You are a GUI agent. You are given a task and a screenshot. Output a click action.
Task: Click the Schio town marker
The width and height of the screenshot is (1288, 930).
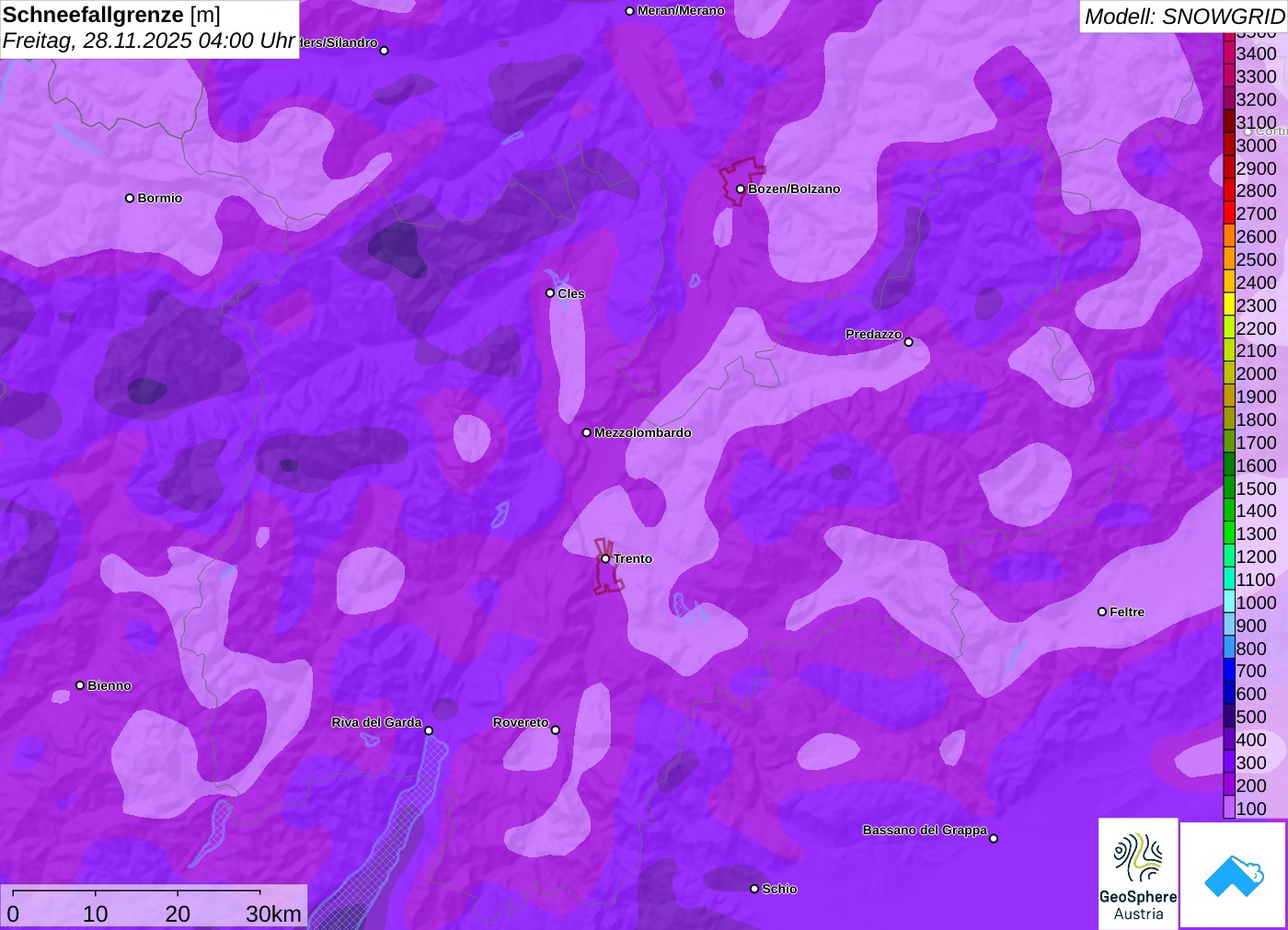754,889
